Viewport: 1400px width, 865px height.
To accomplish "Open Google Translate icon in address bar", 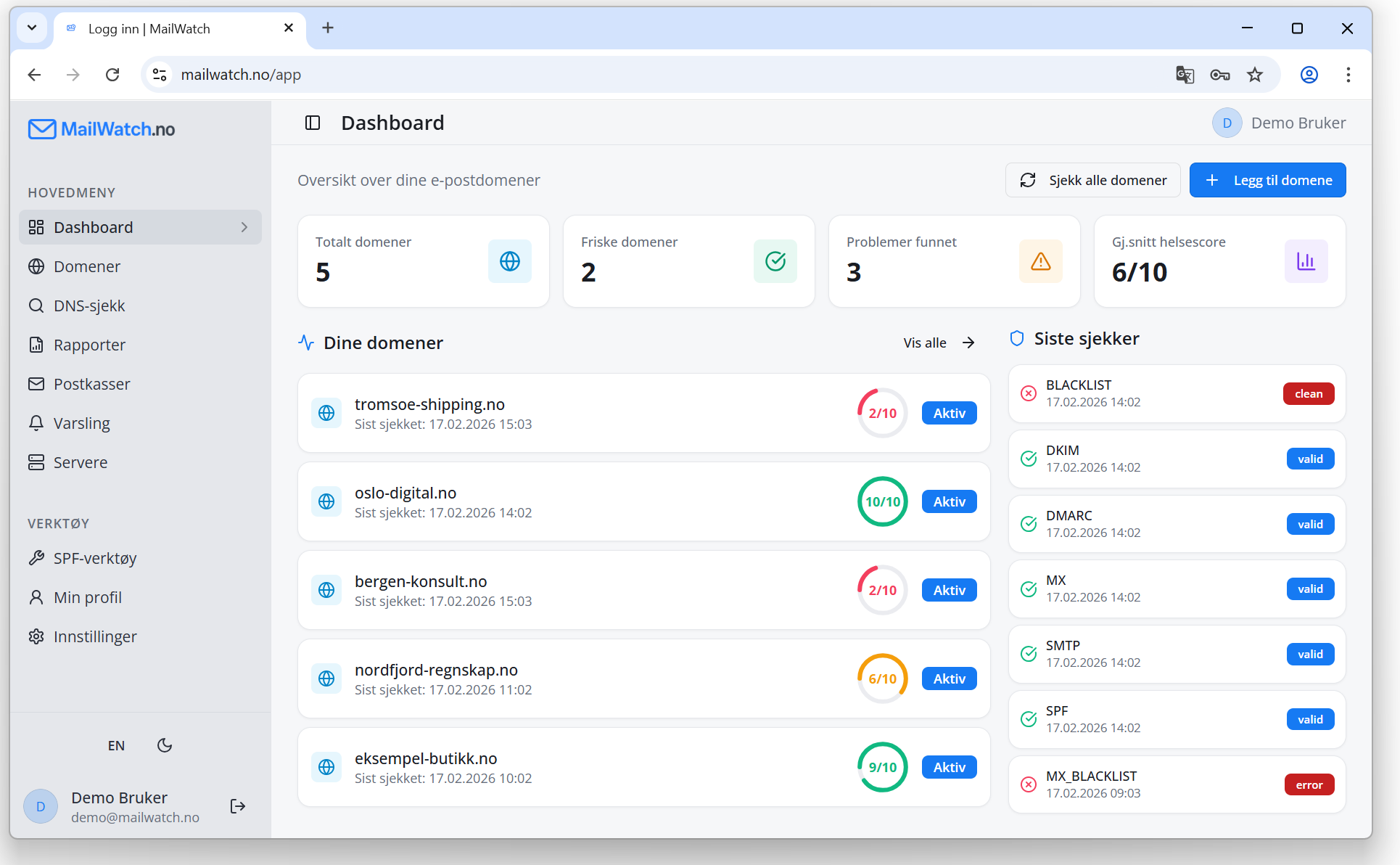I will click(1185, 75).
